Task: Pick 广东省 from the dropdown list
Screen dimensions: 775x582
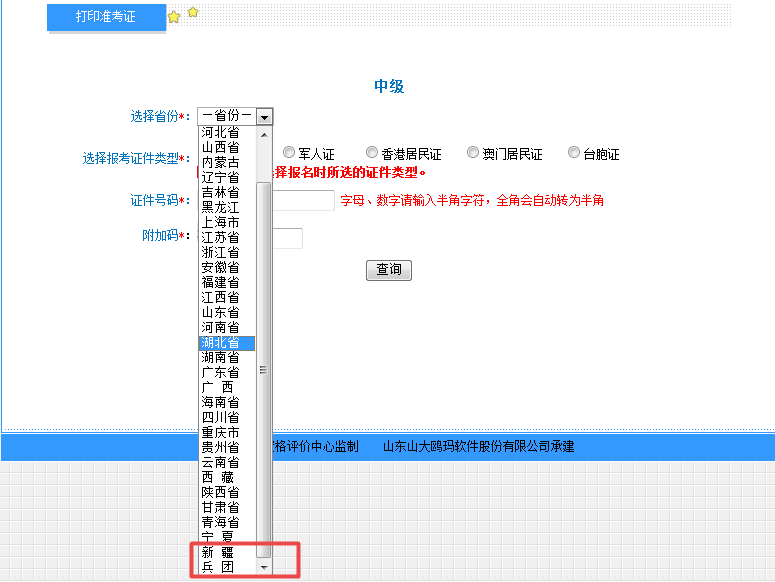Action: [x=220, y=373]
